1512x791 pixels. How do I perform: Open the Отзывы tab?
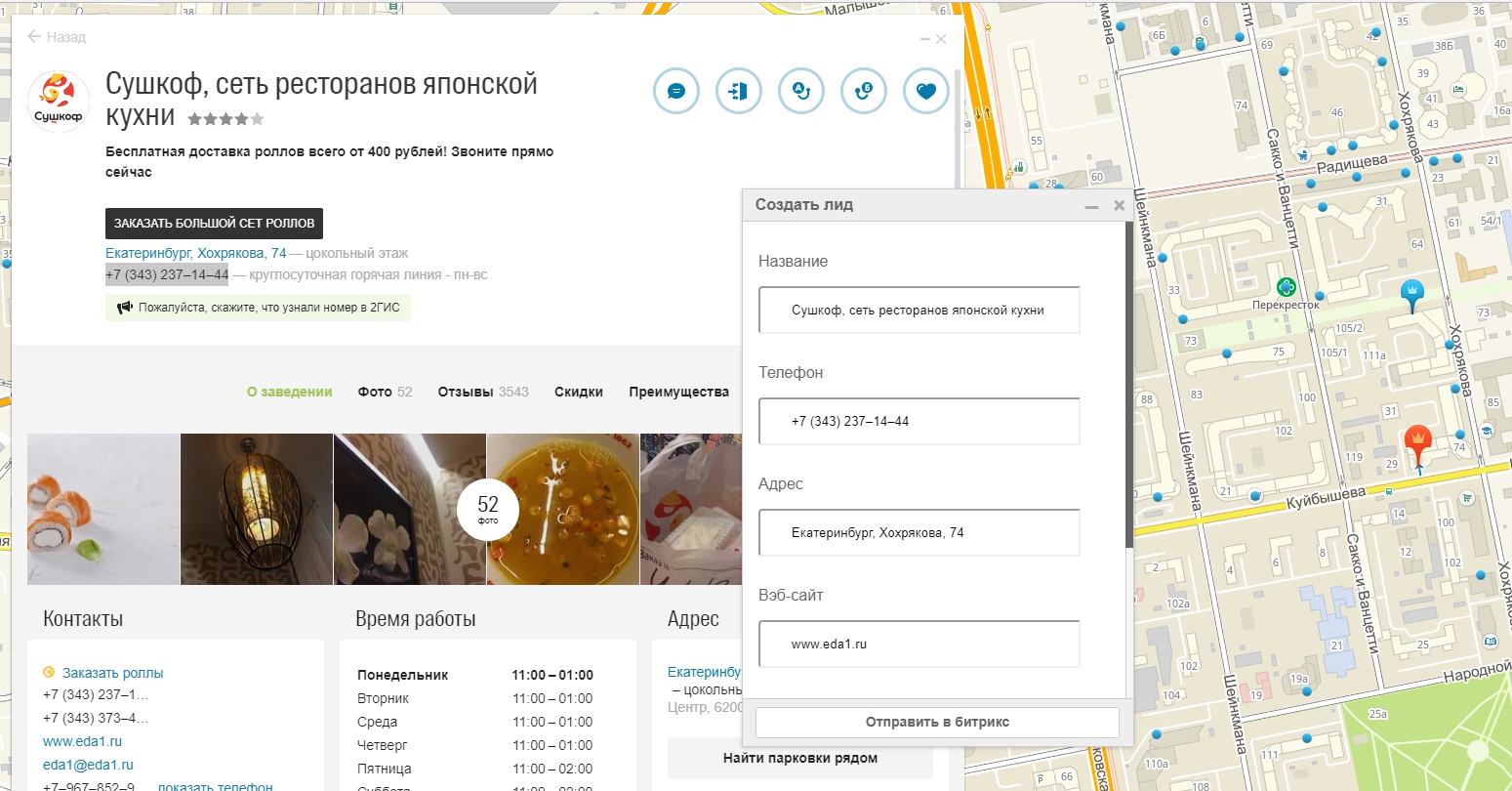[482, 392]
